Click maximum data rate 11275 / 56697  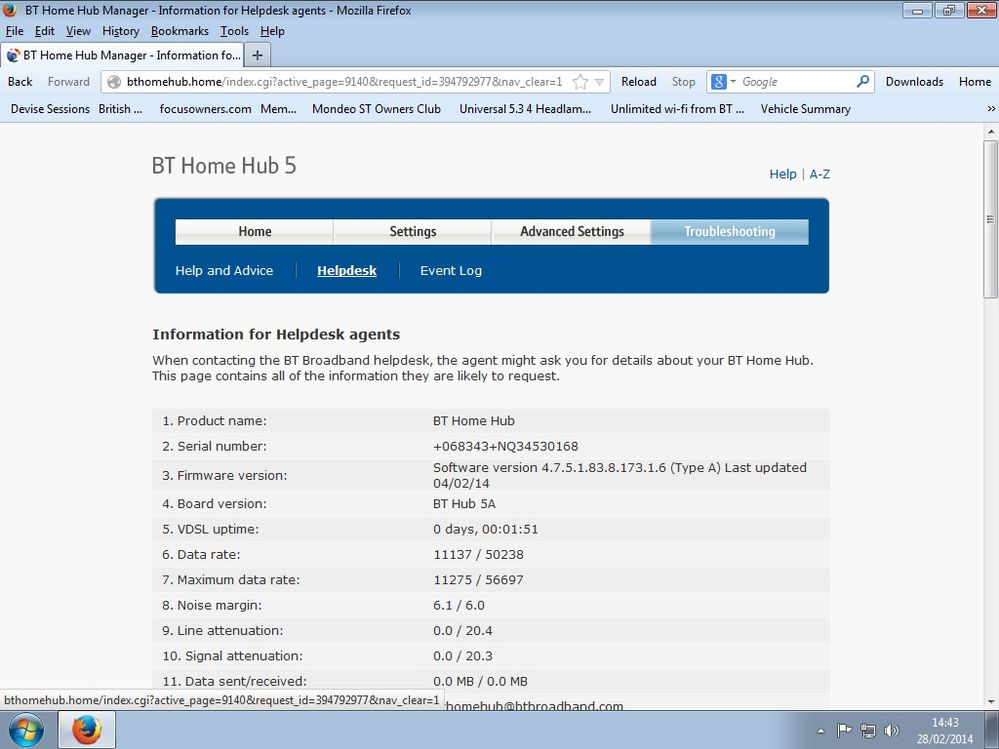[478, 580]
